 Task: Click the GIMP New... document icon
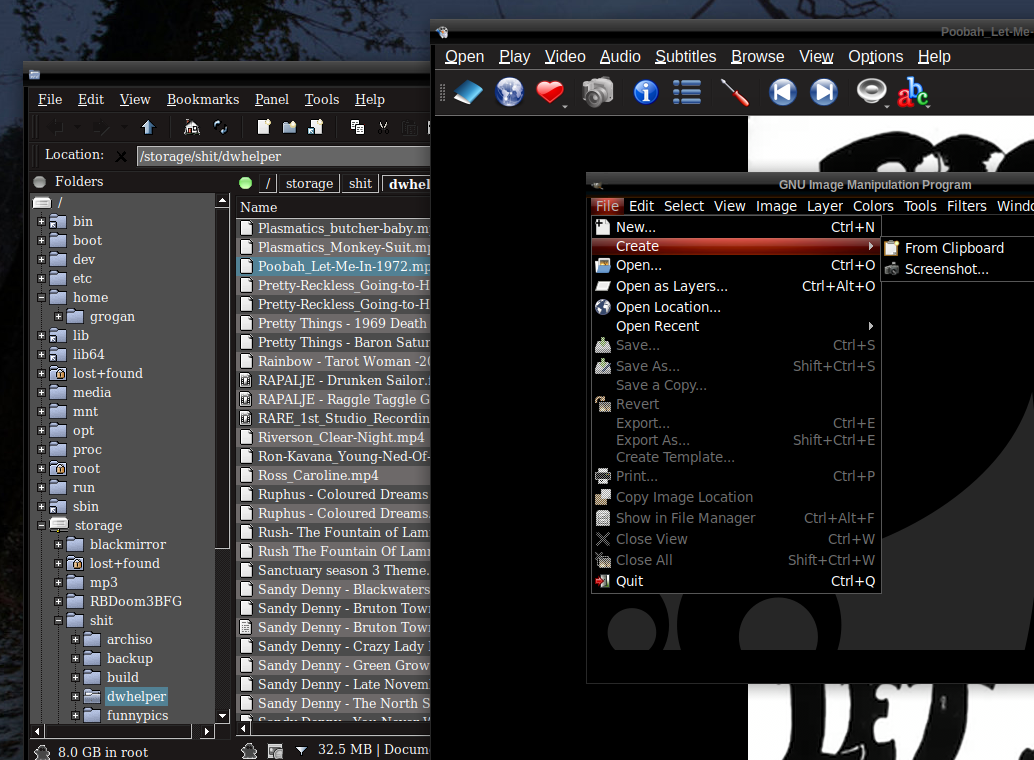pyautogui.click(x=603, y=227)
